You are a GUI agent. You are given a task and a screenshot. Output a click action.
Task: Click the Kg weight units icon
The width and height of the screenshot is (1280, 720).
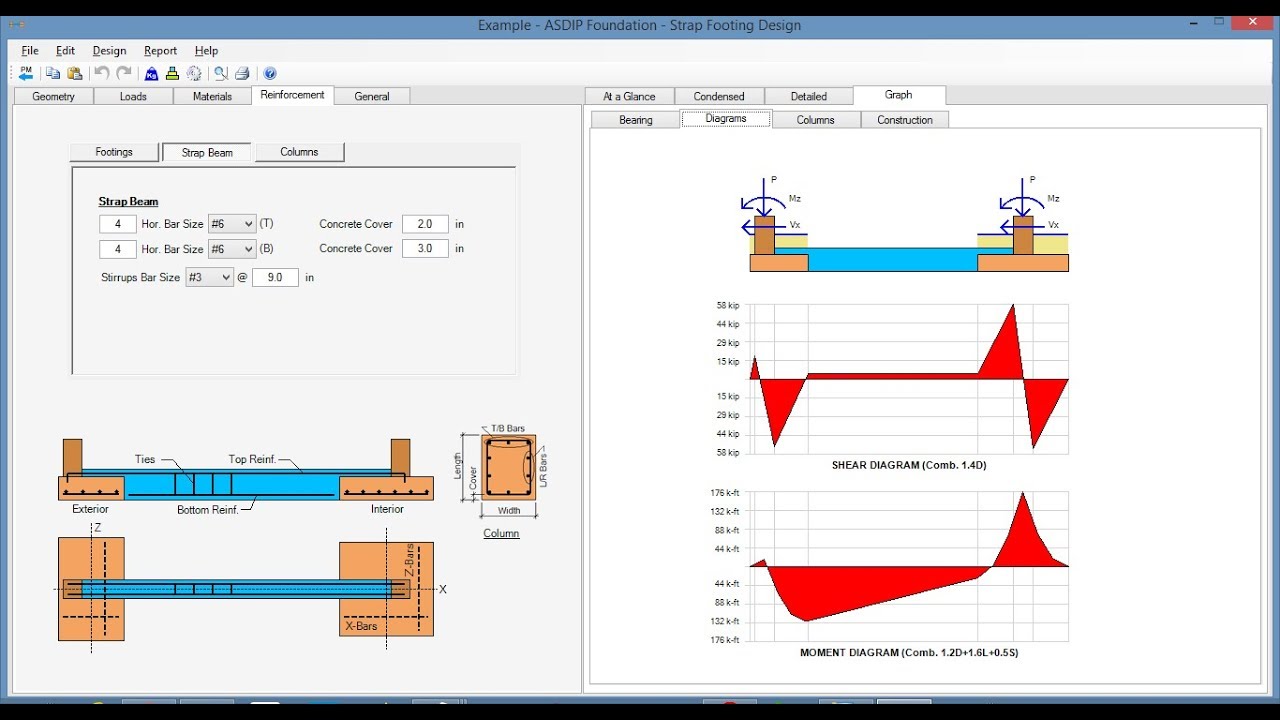pyautogui.click(x=151, y=73)
